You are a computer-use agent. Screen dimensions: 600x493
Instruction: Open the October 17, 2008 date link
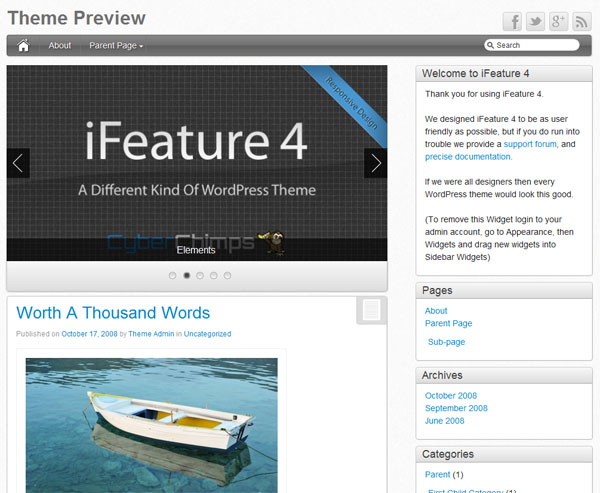coord(90,334)
